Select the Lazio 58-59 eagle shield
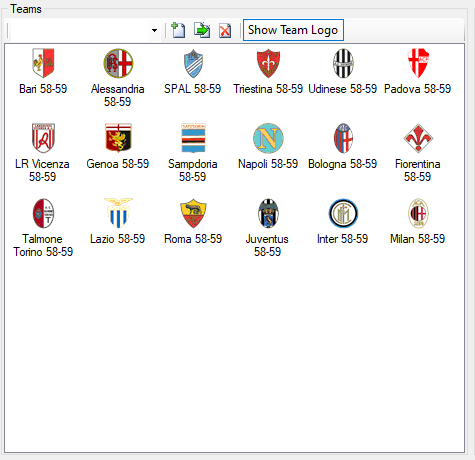475x460 pixels. pyautogui.click(x=118, y=213)
